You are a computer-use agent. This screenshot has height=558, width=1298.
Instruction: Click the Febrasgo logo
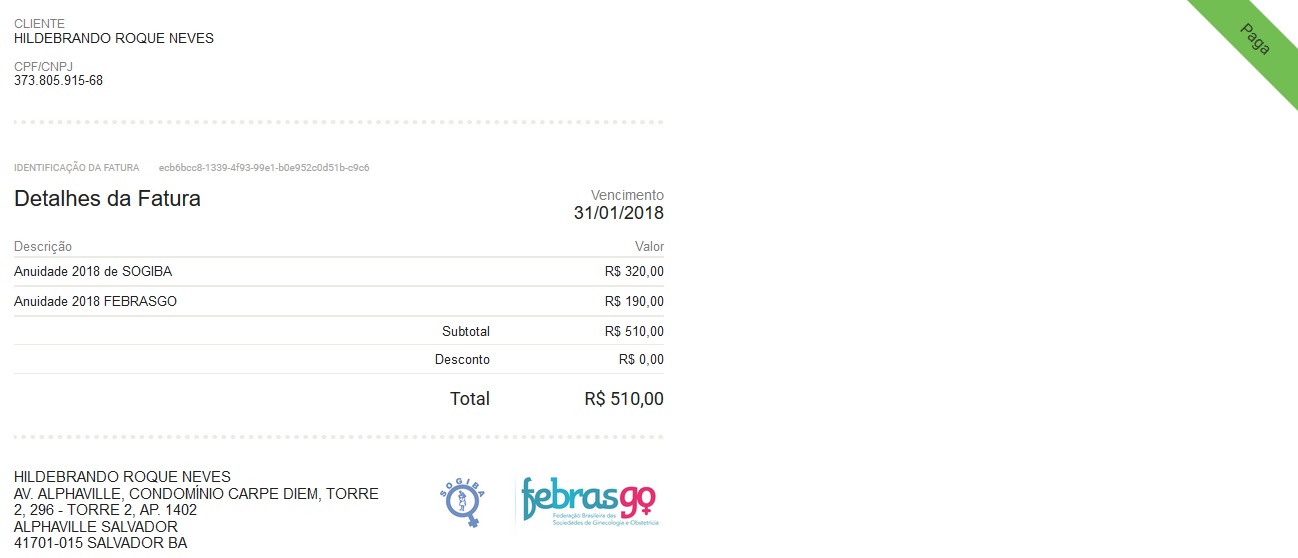[x=589, y=500]
